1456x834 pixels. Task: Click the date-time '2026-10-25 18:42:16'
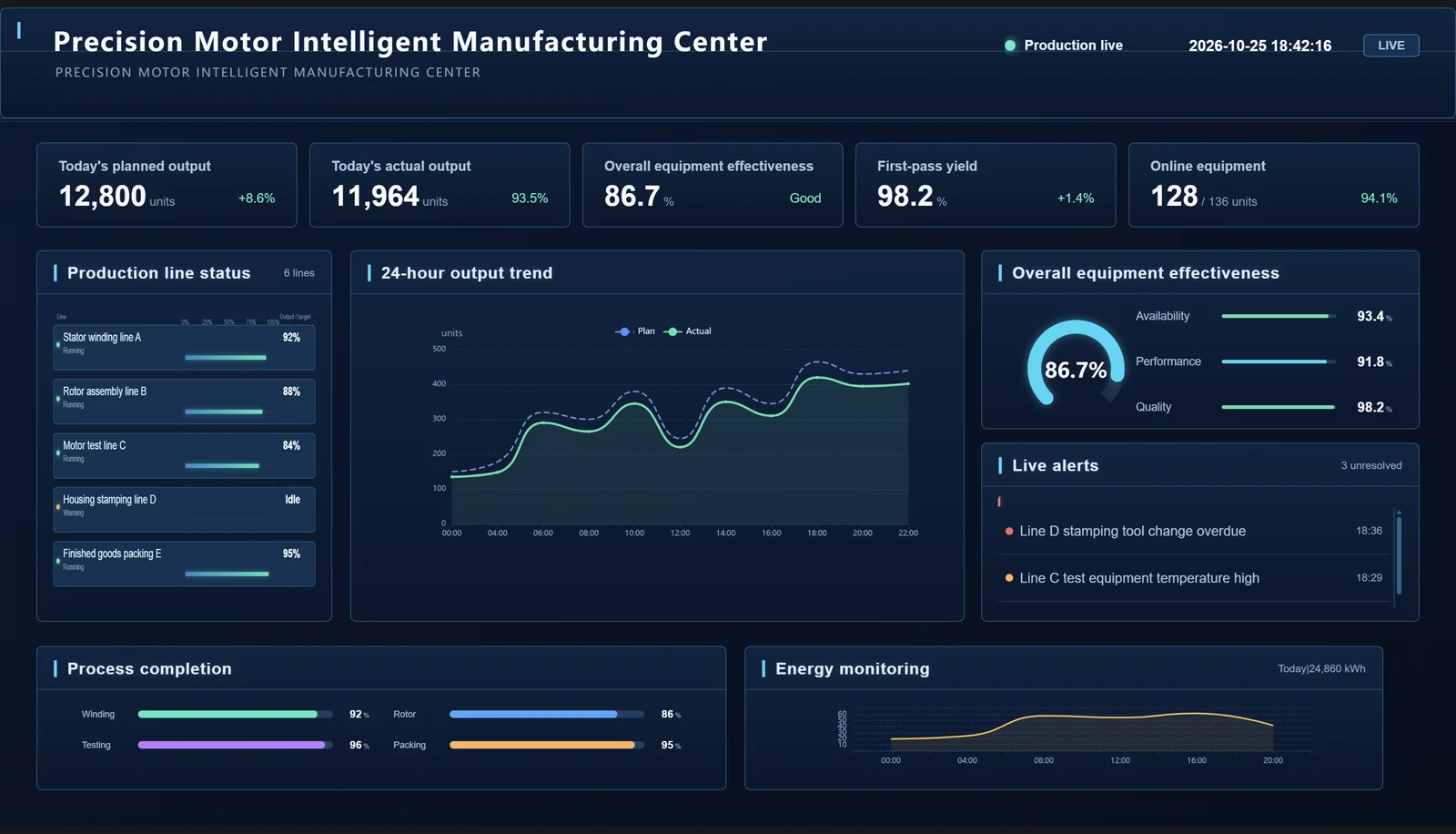pyautogui.click(x=1260, y=46)
